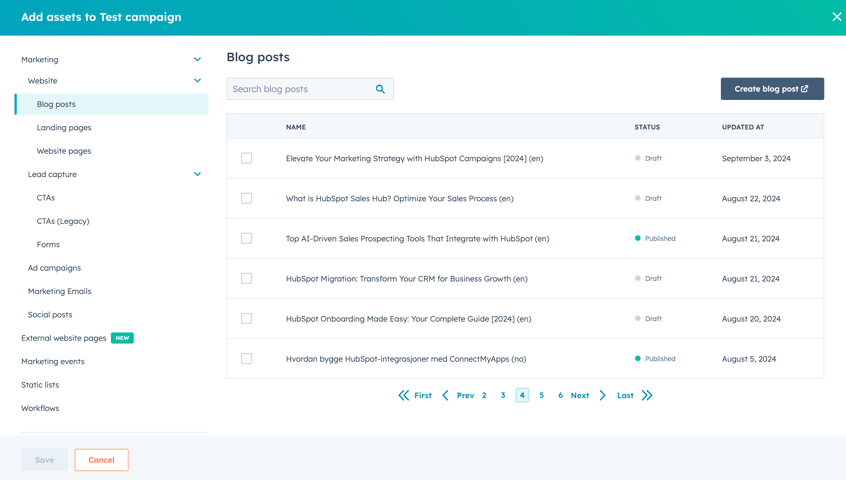Viewport: 846px width, 480px height.
Task: Collapse the Marketing section chevron
Action: click(x=197, y=59)
